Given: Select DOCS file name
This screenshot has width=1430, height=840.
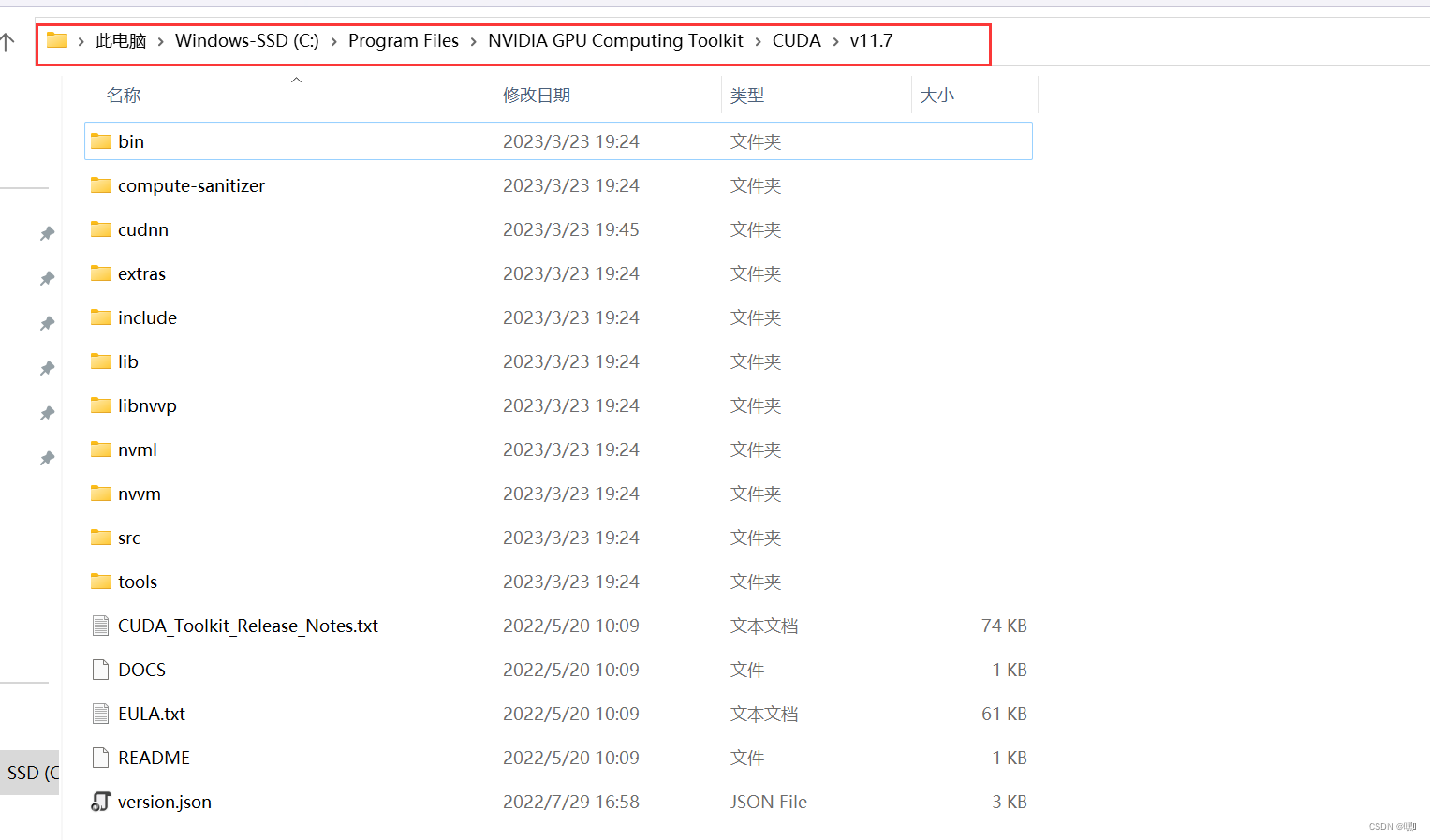Looking at the screenshot, I should (141, 670).
